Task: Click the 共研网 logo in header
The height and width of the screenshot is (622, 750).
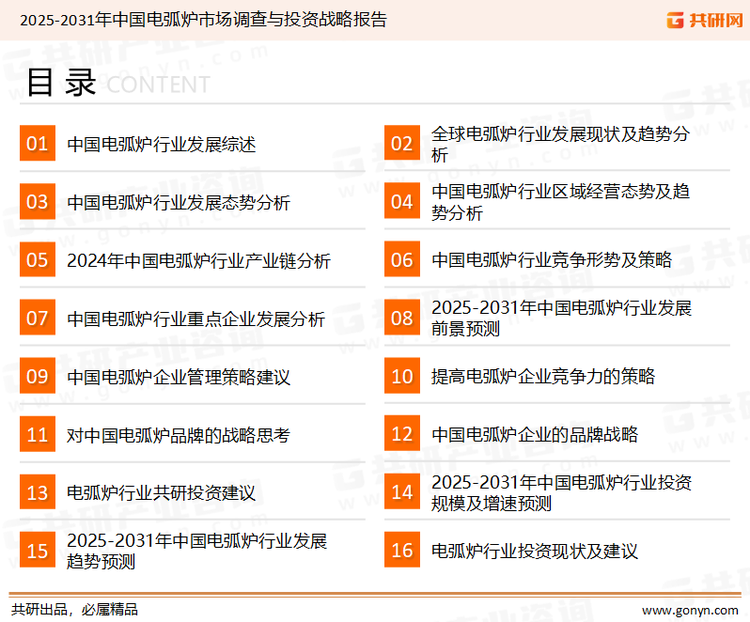Action: coord(705,20)
